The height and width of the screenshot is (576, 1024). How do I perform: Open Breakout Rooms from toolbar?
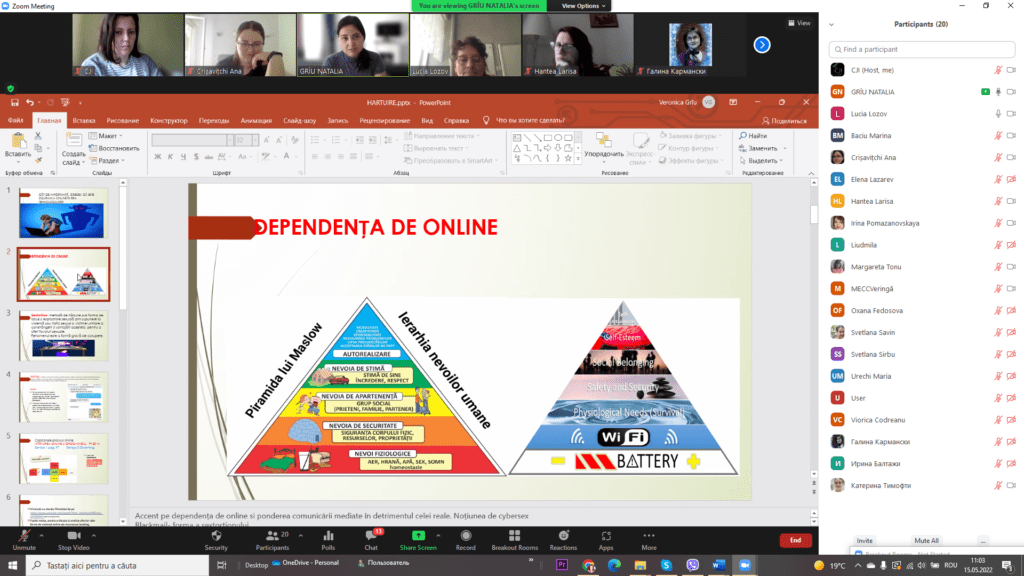coord(514,536)
